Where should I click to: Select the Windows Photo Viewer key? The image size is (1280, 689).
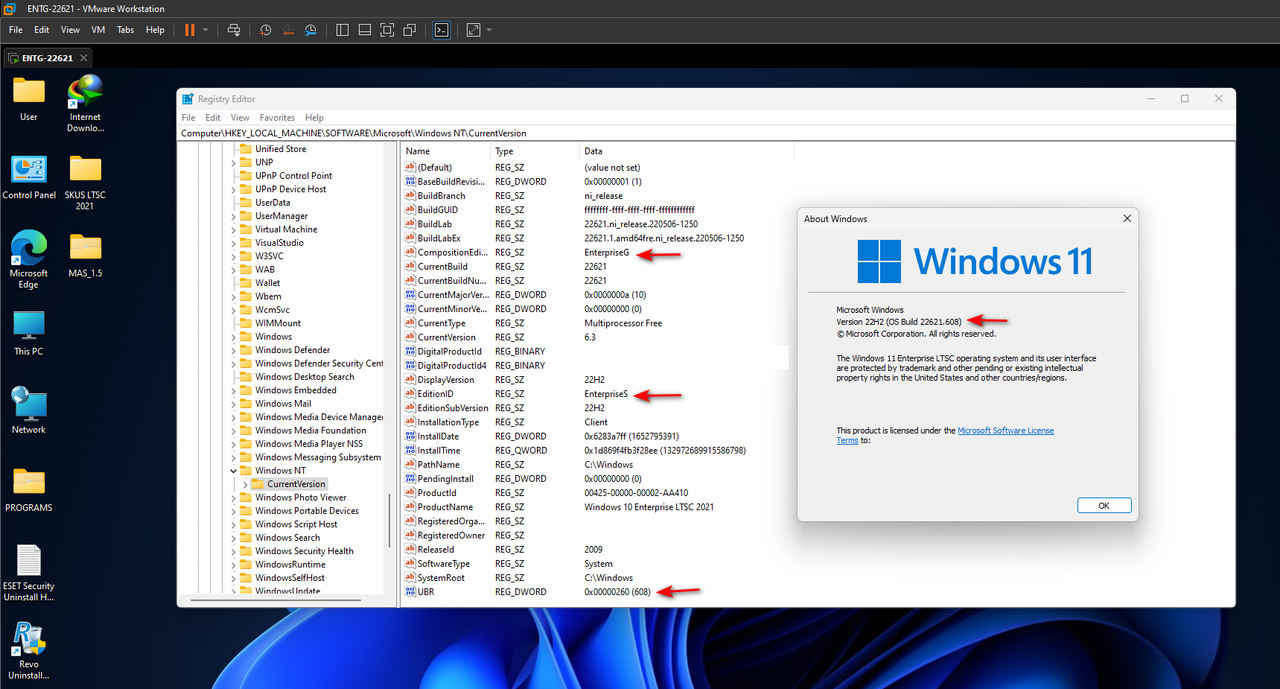[x=300, y=497]
